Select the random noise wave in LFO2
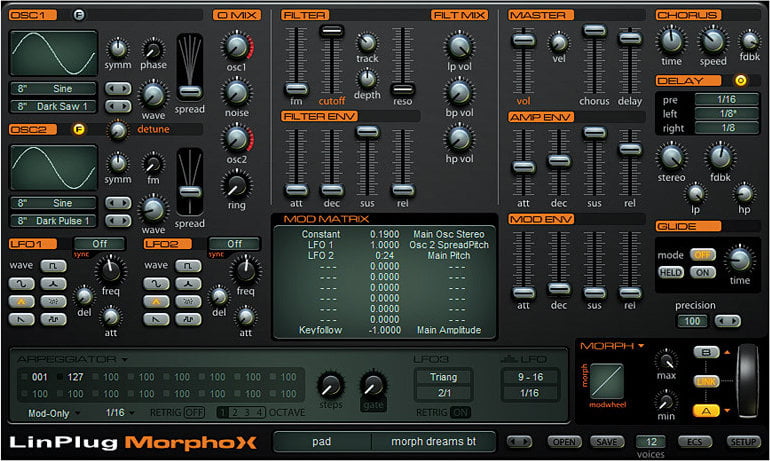The image size is (770, 461). (188, 301)
